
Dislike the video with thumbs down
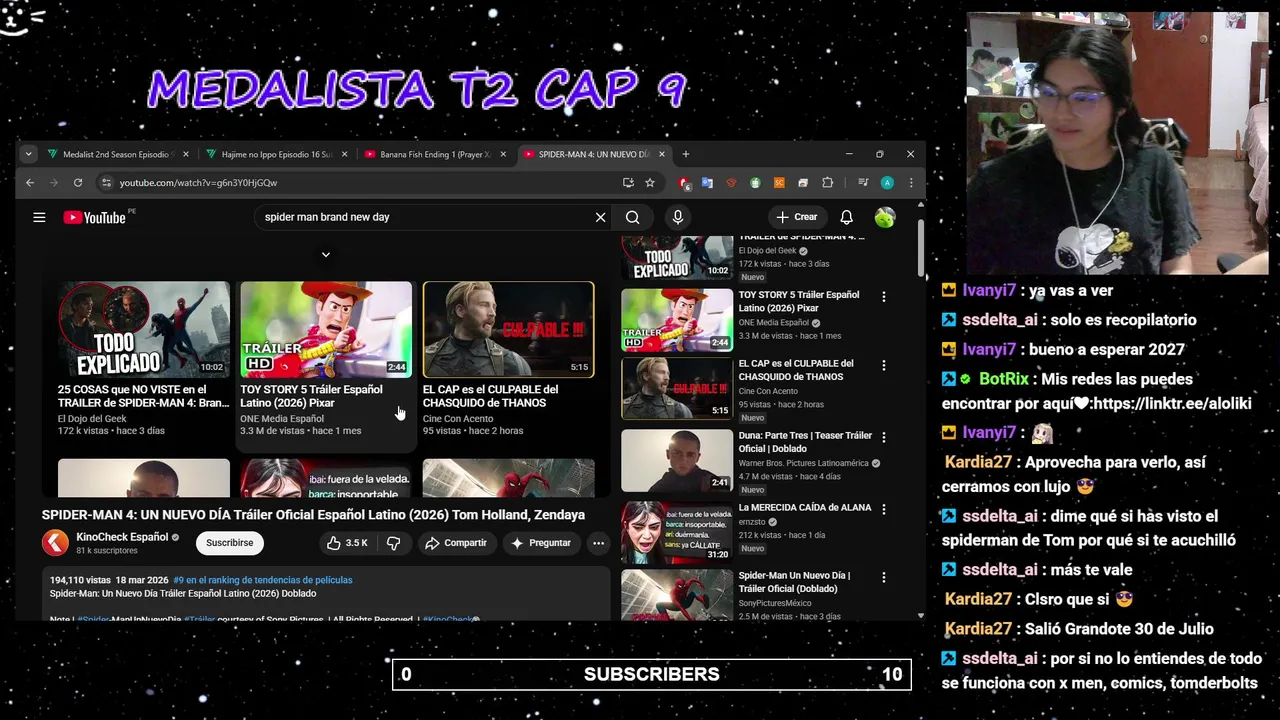(393, 543)
